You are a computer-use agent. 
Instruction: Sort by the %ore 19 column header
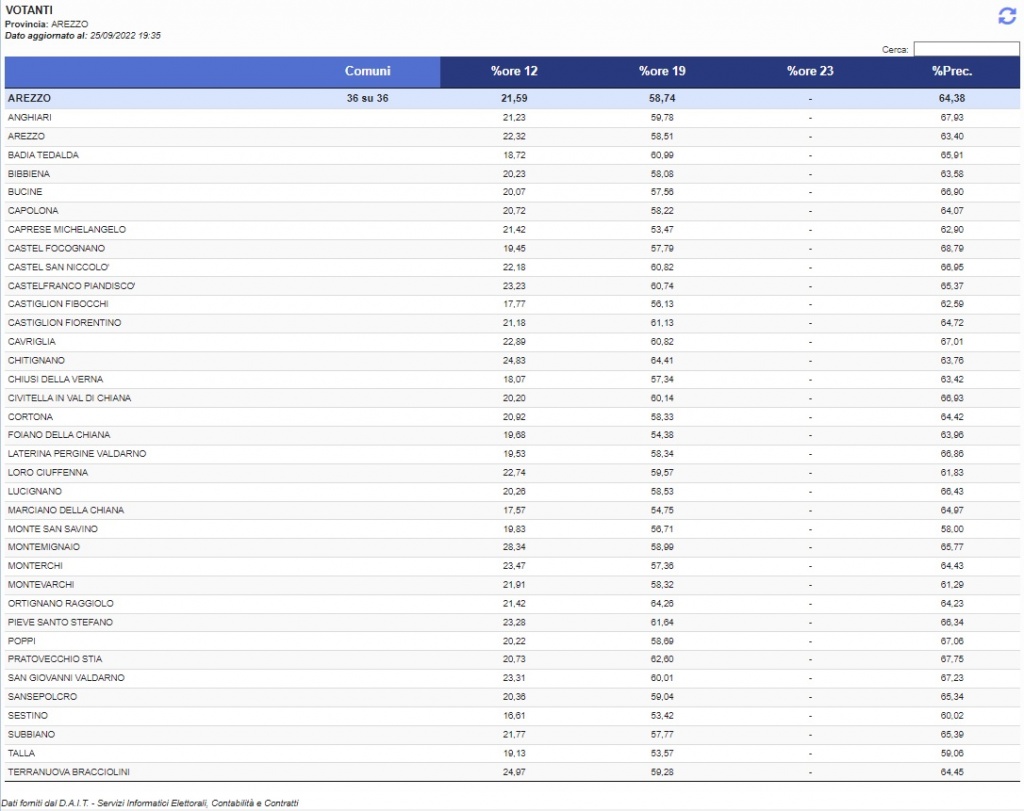pyautogui.click(x=662, y=71)
